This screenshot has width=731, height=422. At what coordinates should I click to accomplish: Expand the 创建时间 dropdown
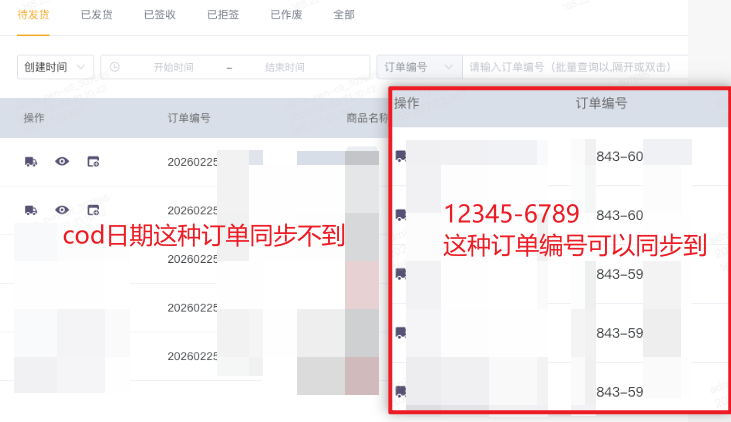pos(55,67)
